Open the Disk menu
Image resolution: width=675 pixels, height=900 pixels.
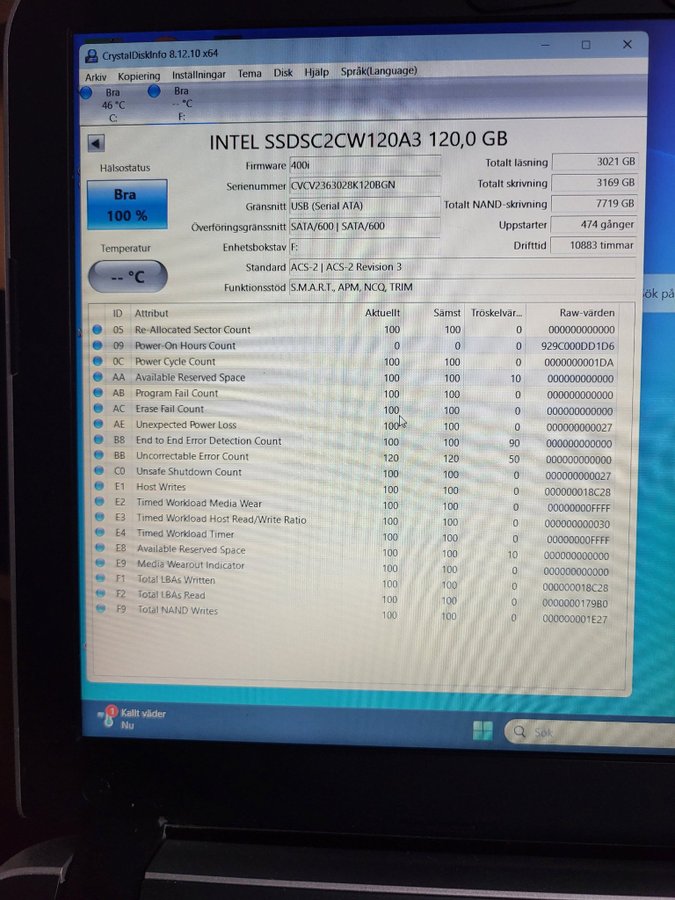[283, 73]
